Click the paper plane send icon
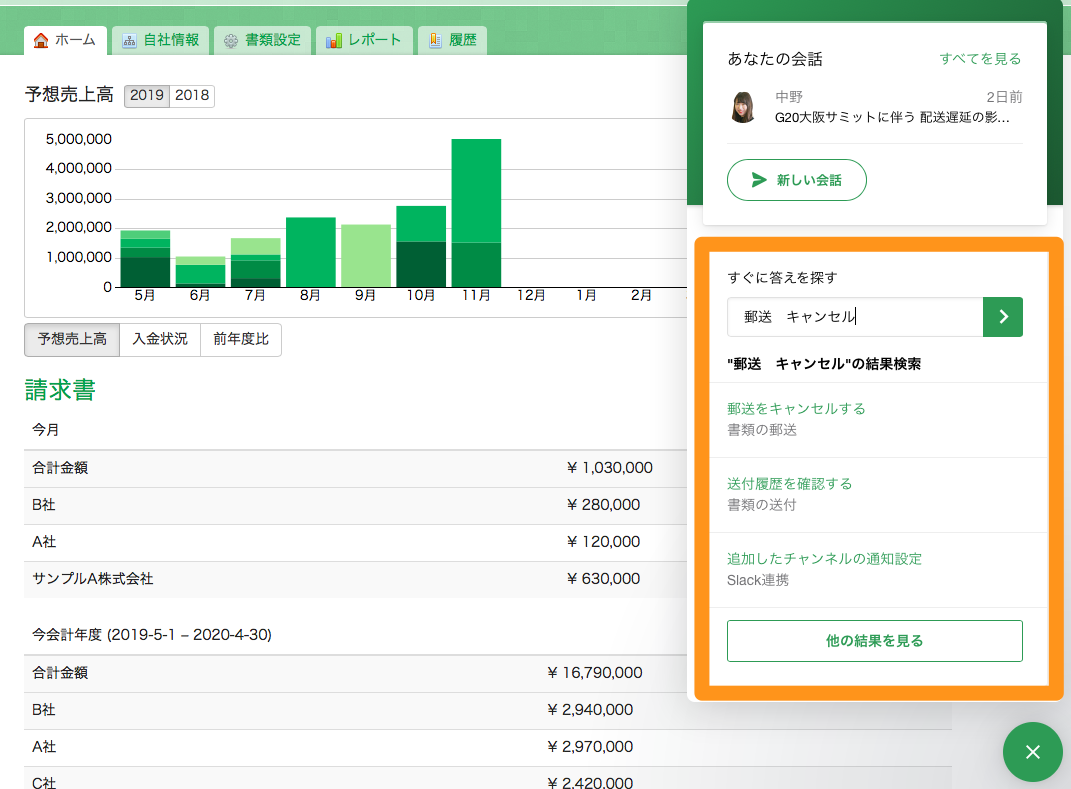 [x=759, y=180]
